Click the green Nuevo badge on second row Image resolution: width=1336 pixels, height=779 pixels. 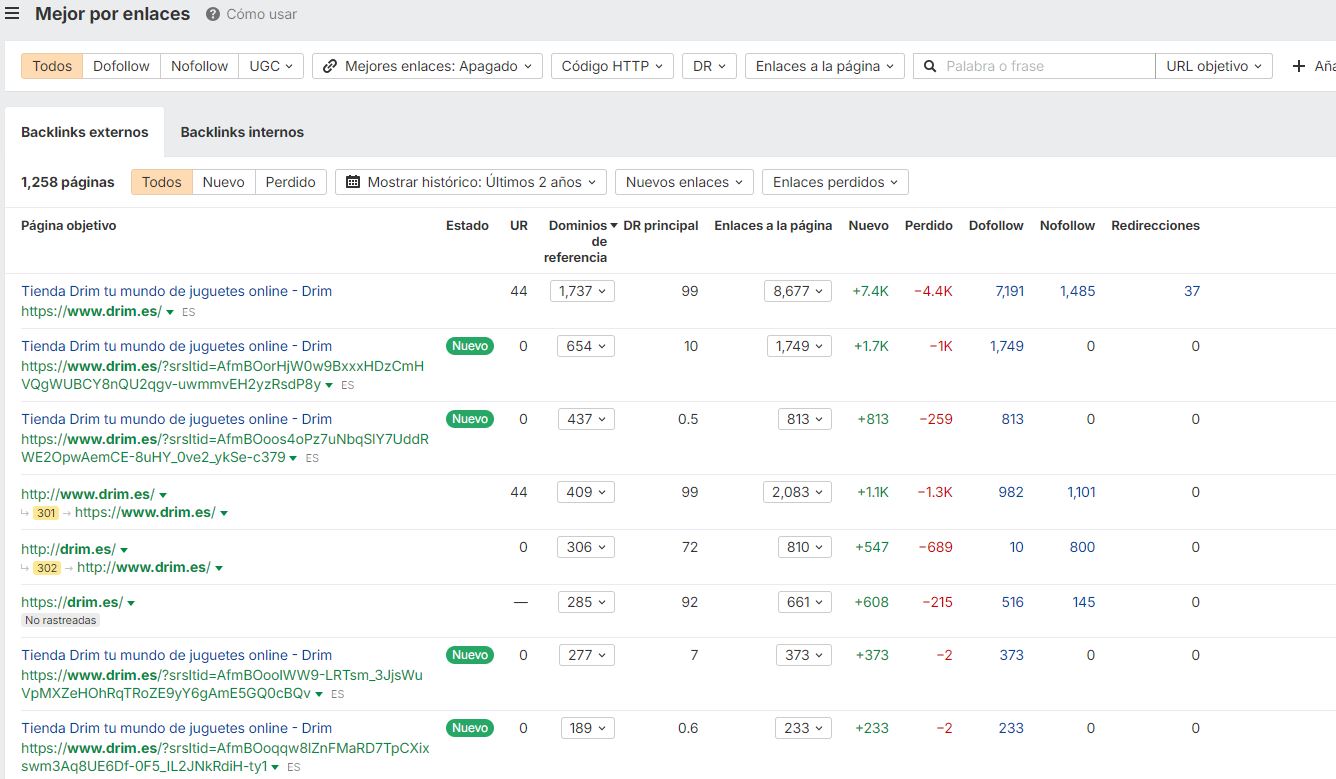click(x=469, y=346)
